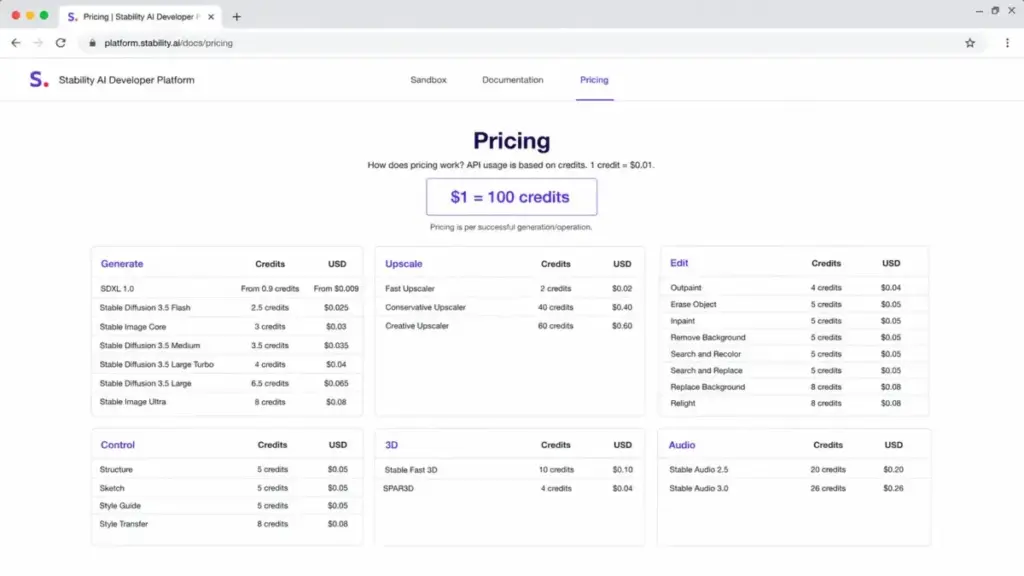Click the Creative Upscaler row
1024x576 pixels.
pyautogui.click(x=509, y=326)
